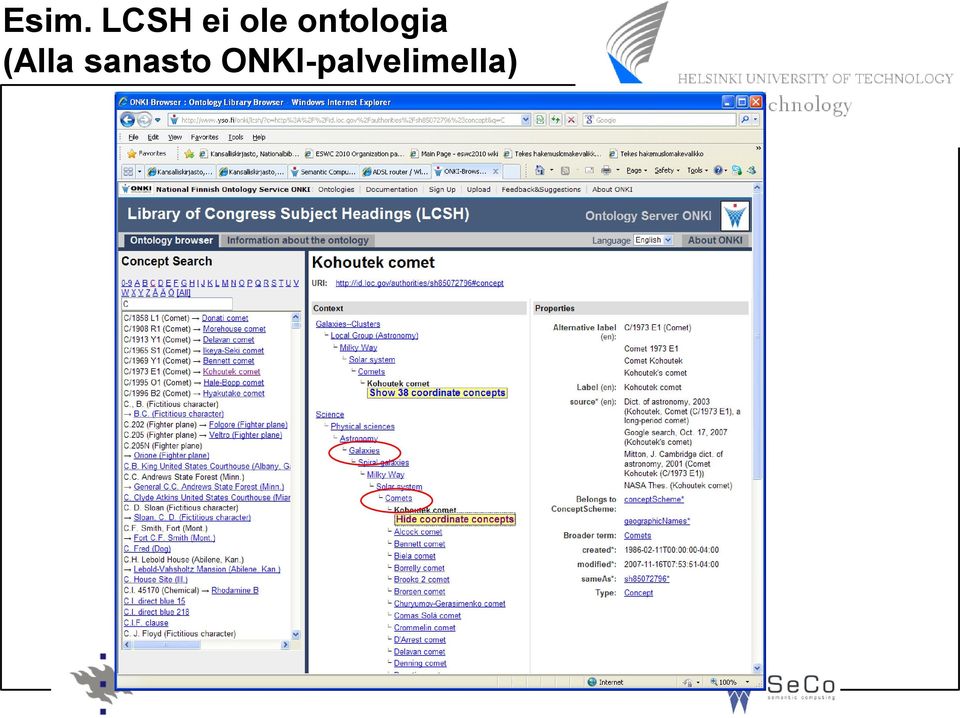
Task: Click the browser Forward arrow button
Action: [144, 120]
